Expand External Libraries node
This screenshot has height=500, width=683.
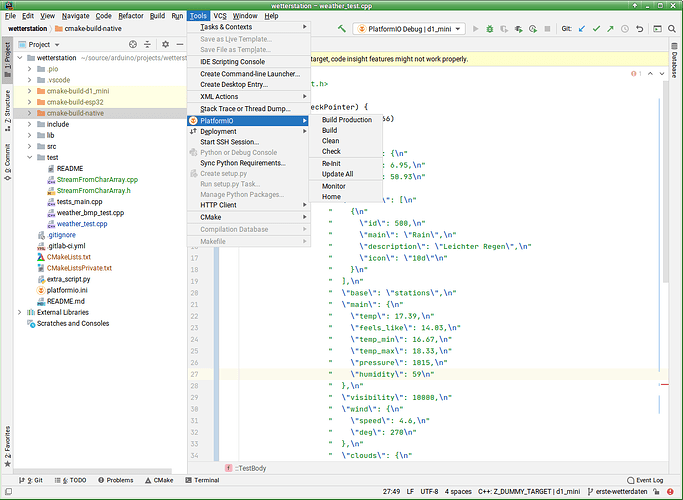[x=19, y=312]
